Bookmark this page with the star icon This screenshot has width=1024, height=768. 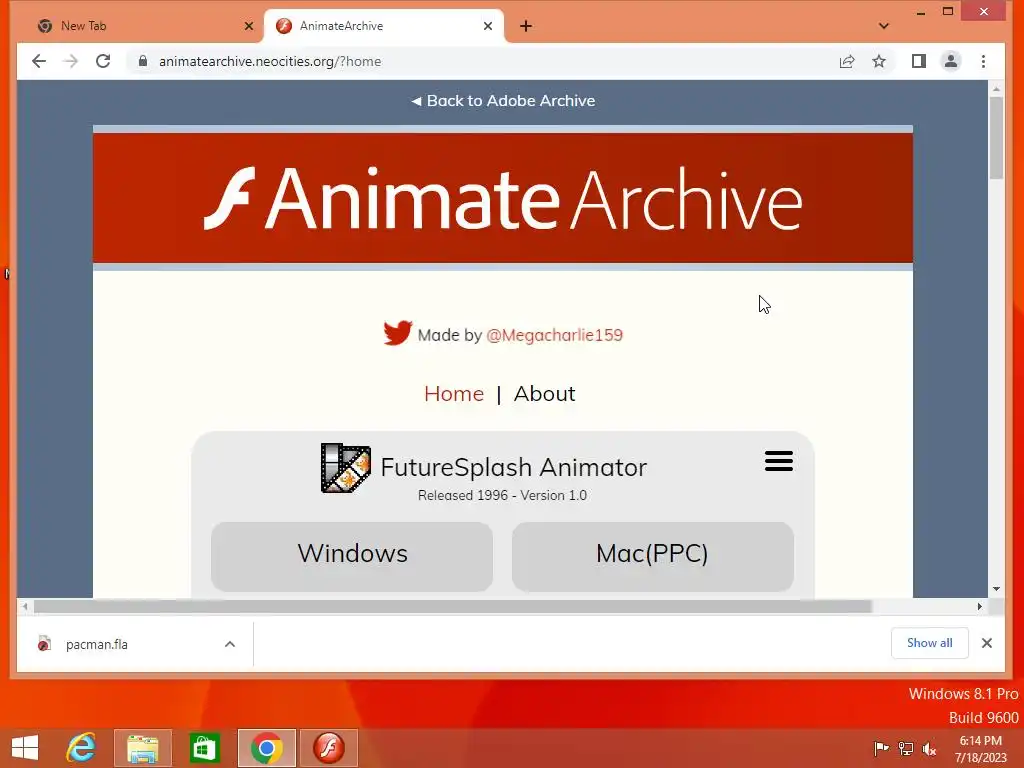879,61
